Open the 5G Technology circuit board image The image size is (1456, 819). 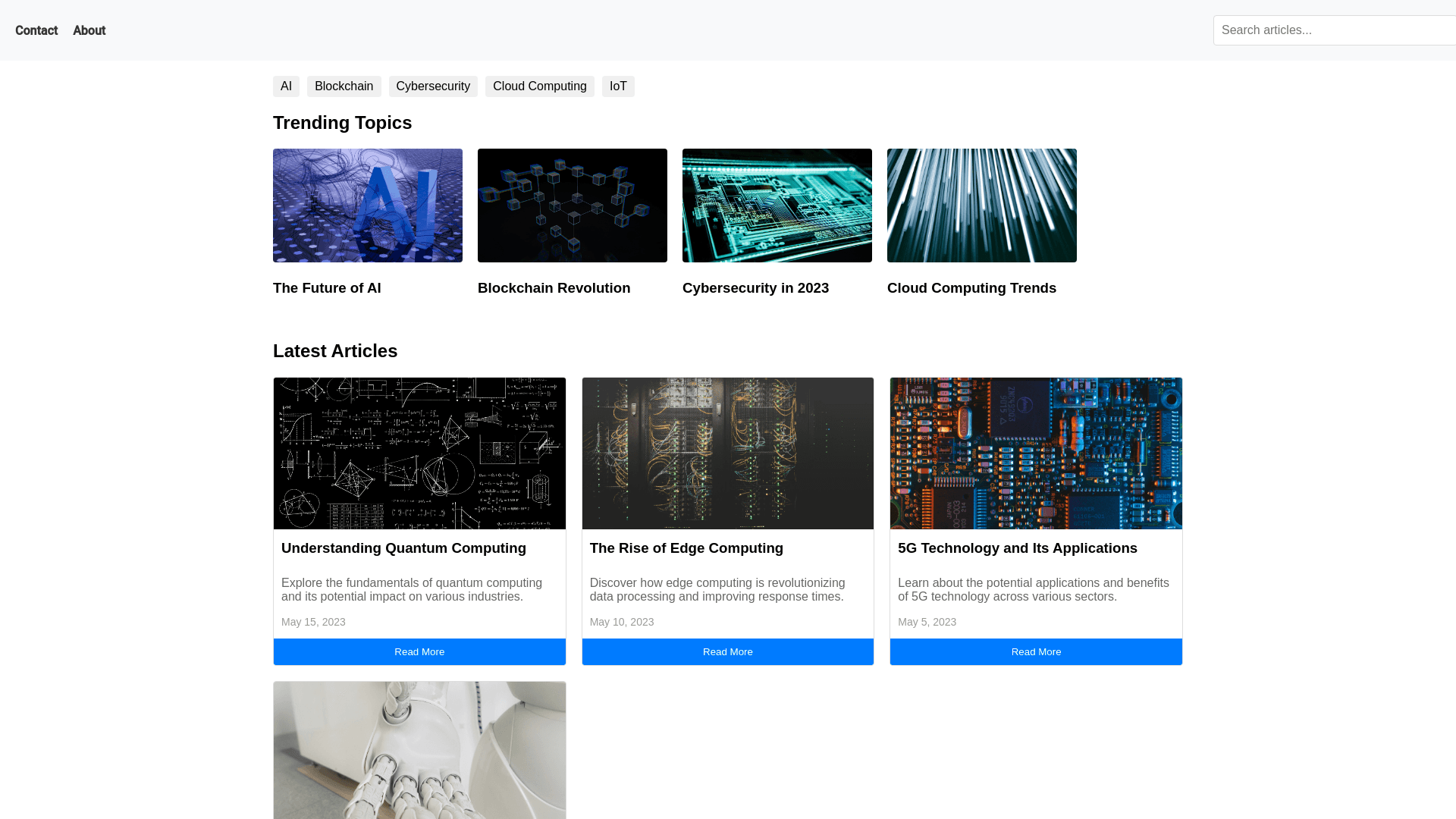[1036, 453]
